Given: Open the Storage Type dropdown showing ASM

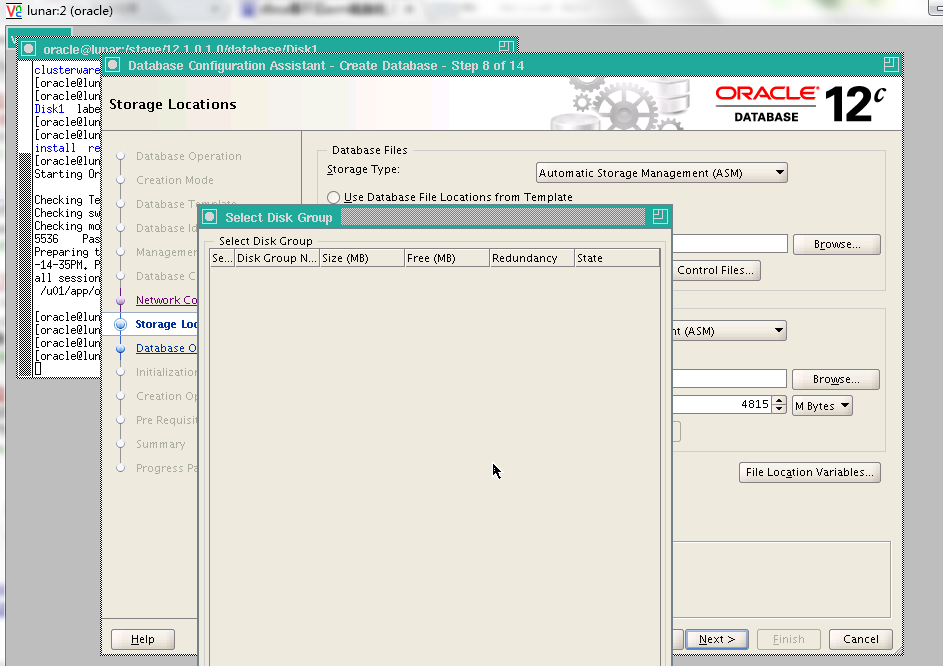Looking at the screenshot, I should [661, 173].
